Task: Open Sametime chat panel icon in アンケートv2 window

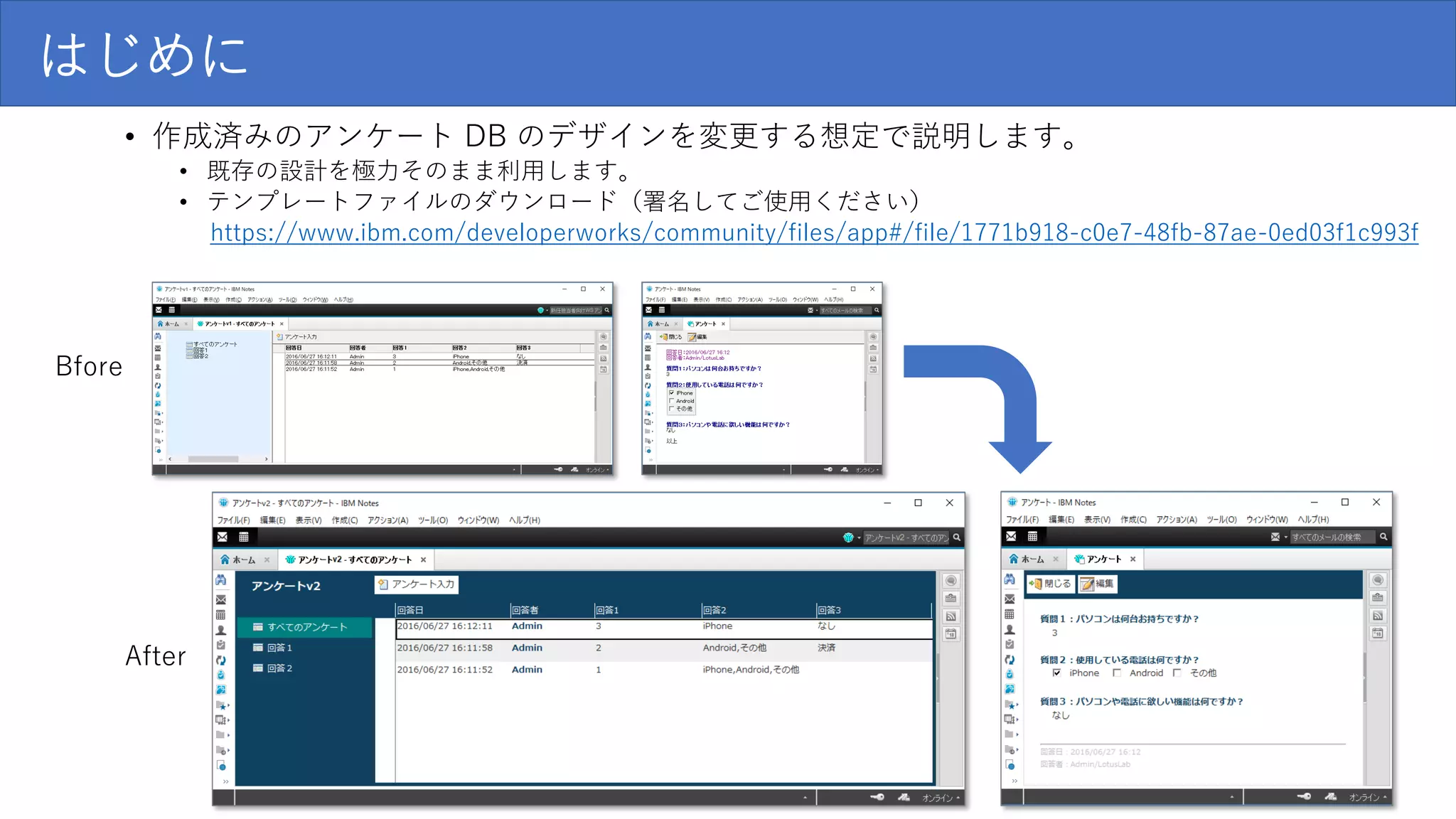Action: [951, 581]
